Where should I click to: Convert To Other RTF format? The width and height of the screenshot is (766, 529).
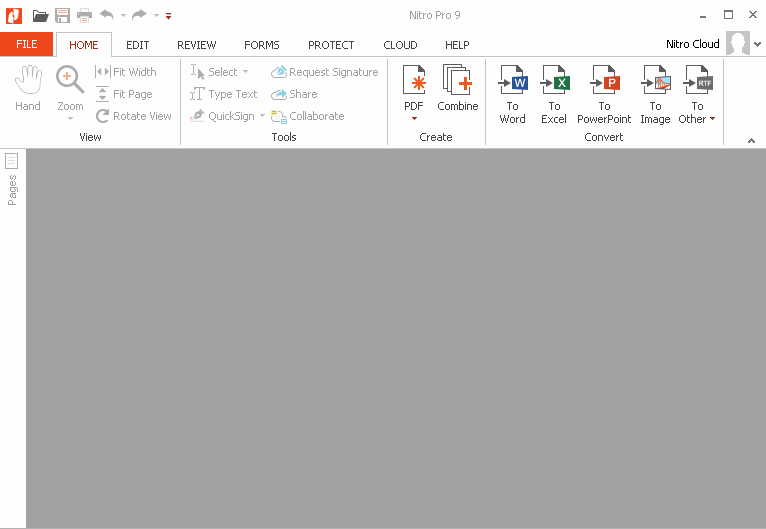[697, 94]
